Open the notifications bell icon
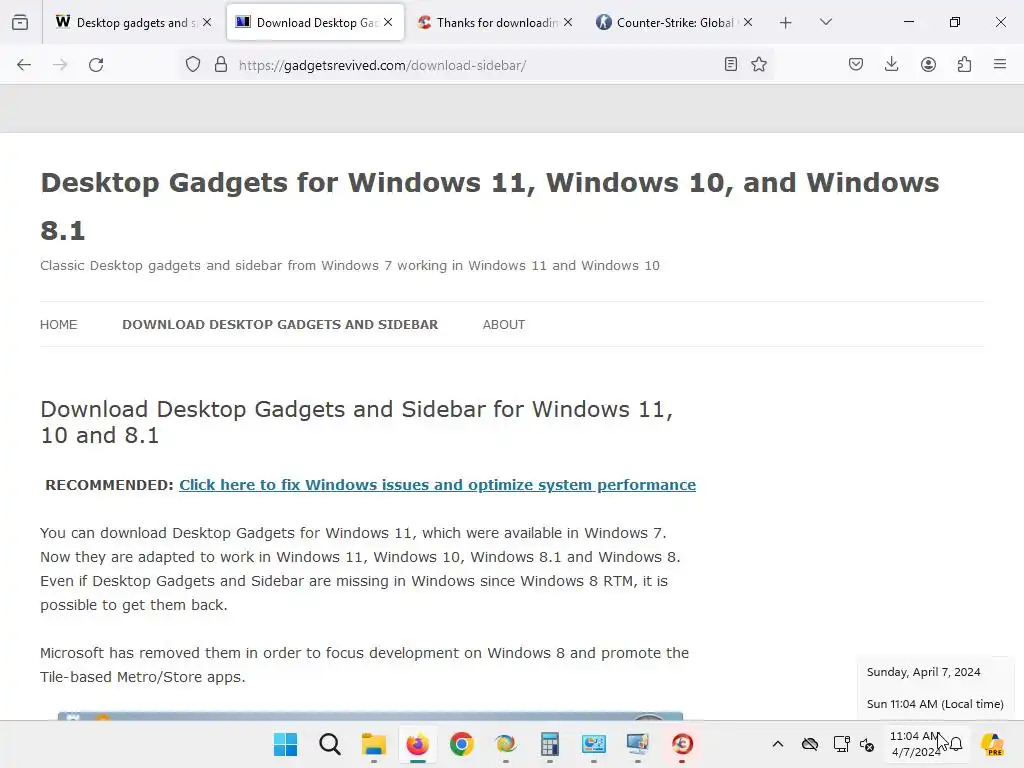 click(956, 744)
